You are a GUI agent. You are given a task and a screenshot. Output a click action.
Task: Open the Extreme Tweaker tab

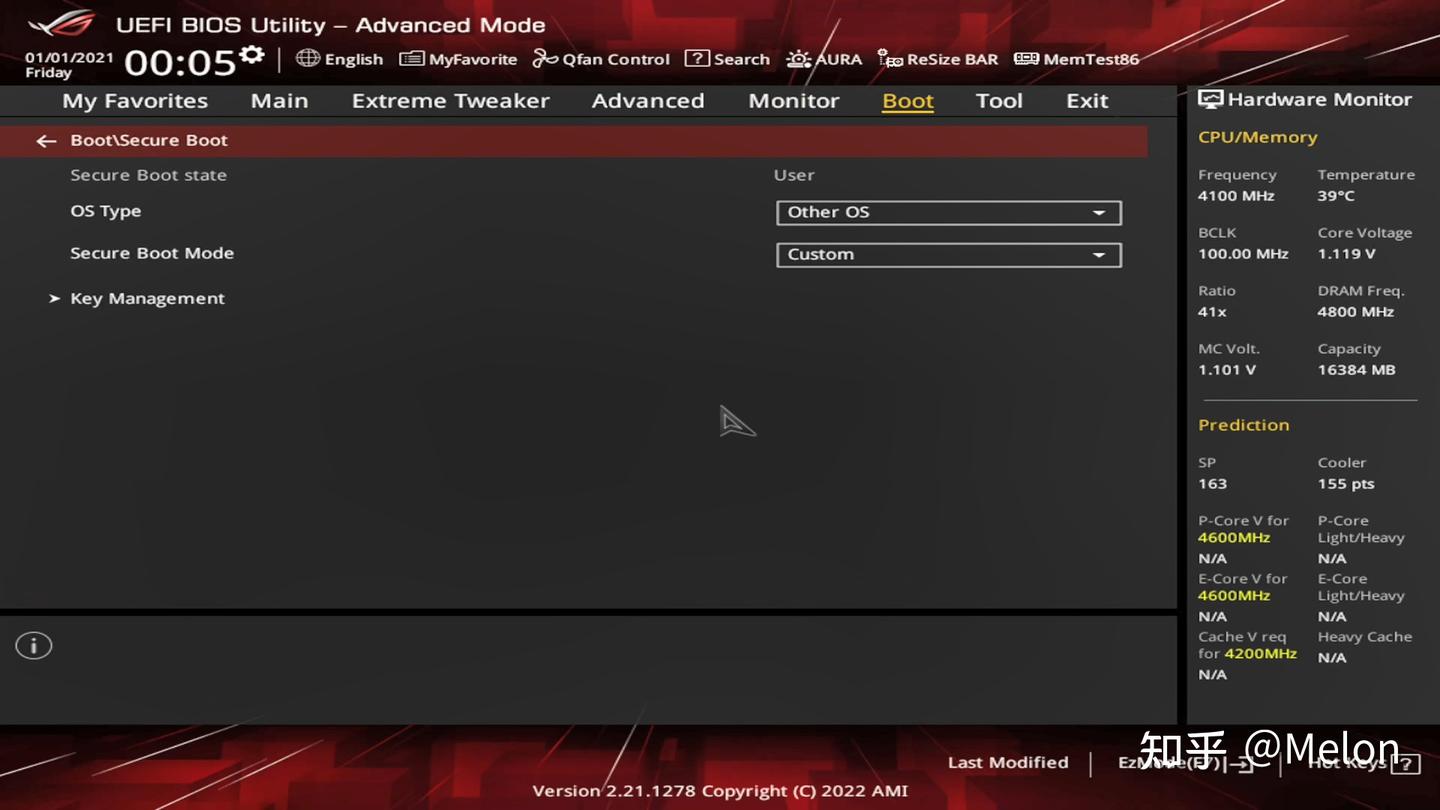[451, 100]
